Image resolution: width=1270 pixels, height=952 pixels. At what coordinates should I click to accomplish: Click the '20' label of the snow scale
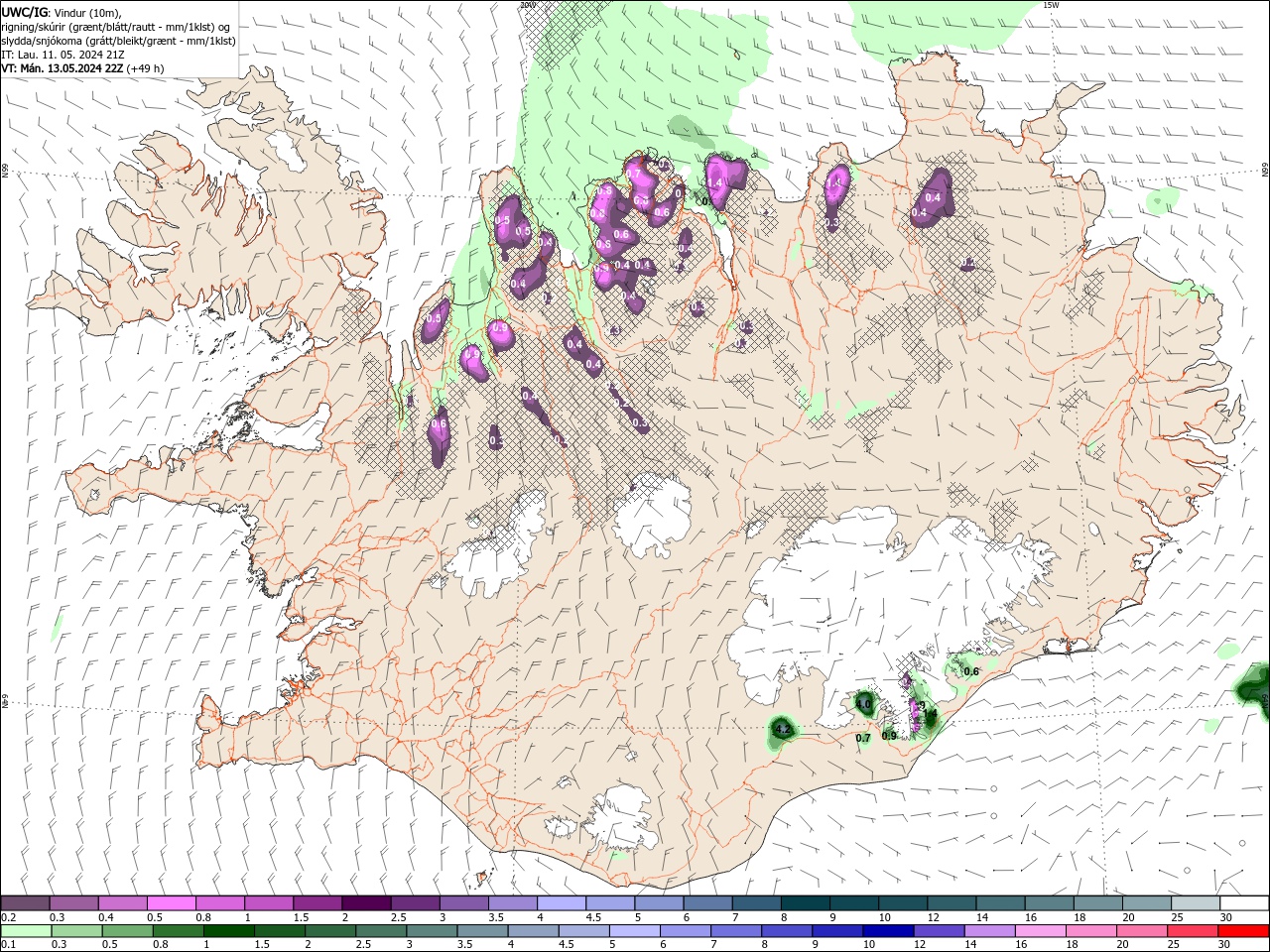tap(1128, 917)
